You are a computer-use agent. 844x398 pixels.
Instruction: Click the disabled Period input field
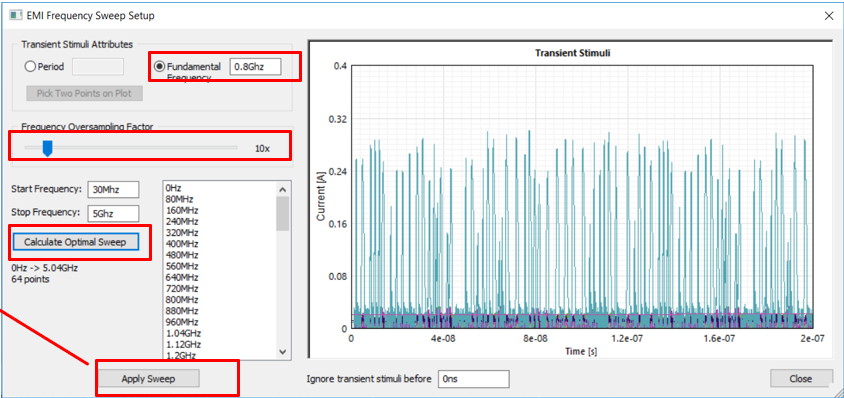[98, 67]
